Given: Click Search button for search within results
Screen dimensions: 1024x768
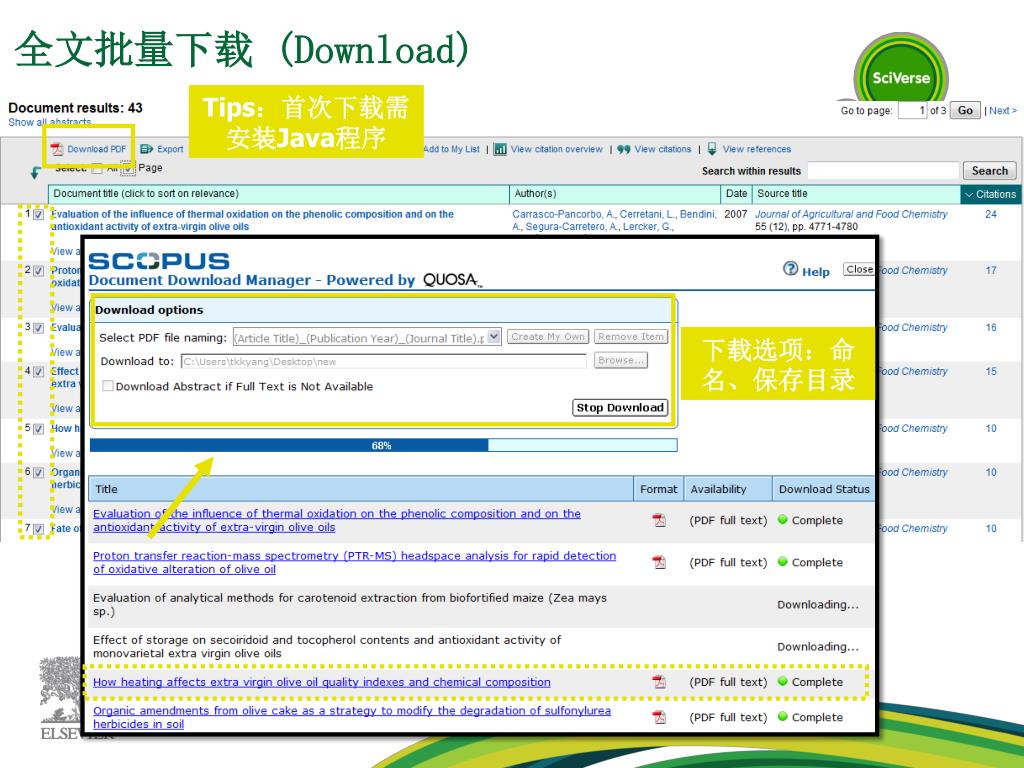Looking at the screenshot, I should pyautogui.click(x=989, y=170).
